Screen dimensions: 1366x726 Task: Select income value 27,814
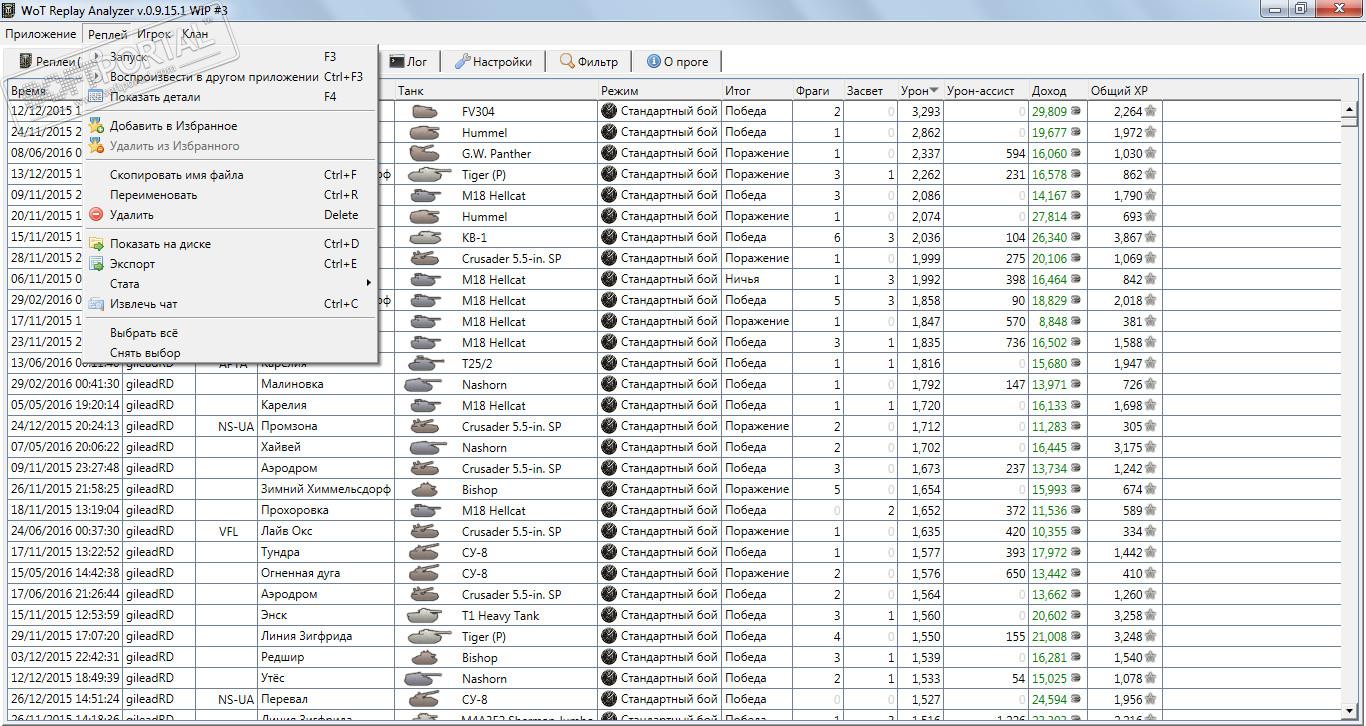coord(1049,216)
